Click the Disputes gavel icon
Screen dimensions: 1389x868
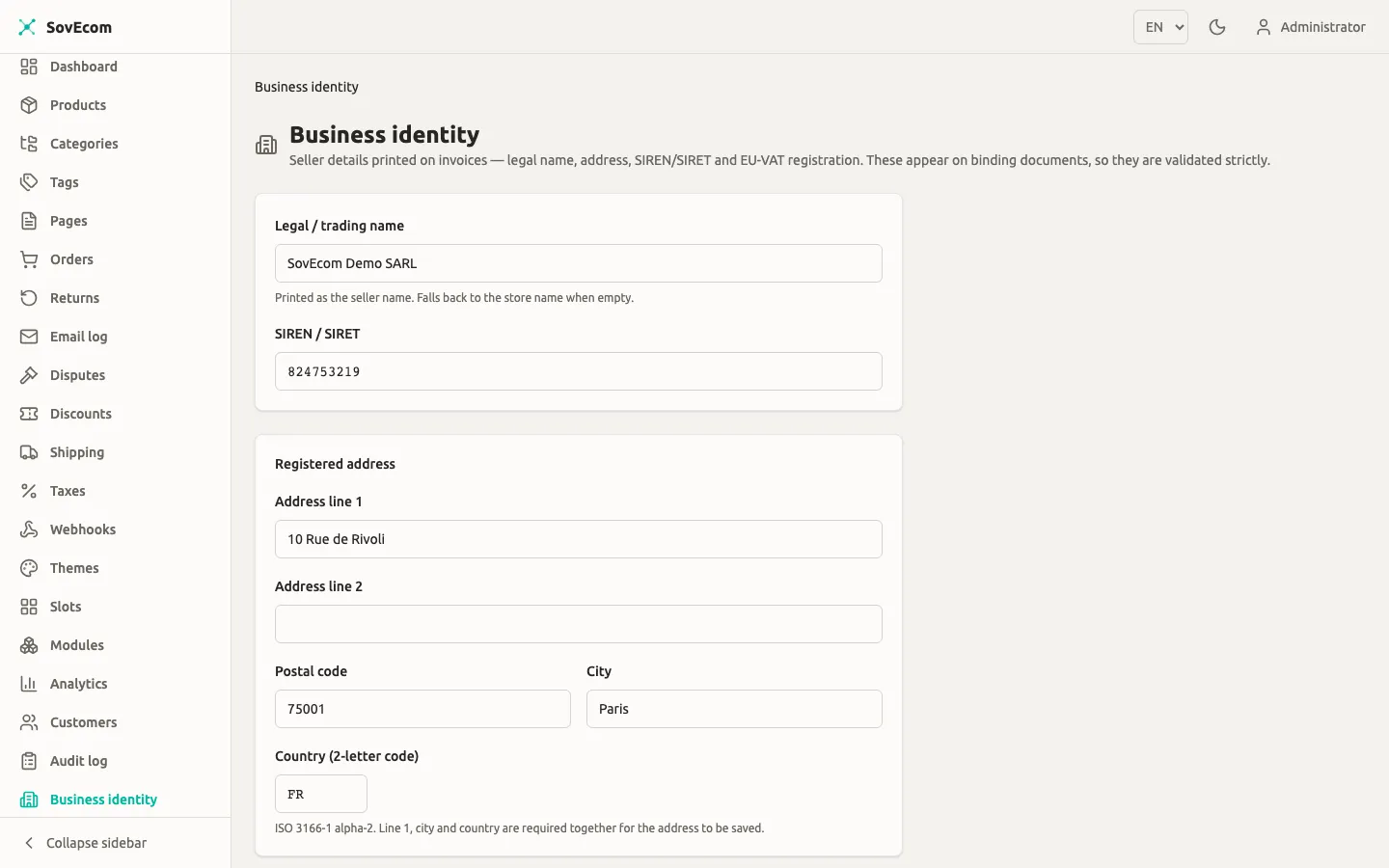tap(29, 375)
